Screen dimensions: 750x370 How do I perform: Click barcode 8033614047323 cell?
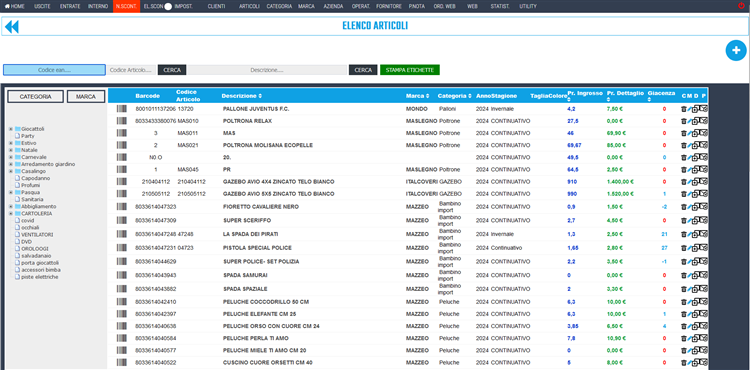[x=155, y=207]
